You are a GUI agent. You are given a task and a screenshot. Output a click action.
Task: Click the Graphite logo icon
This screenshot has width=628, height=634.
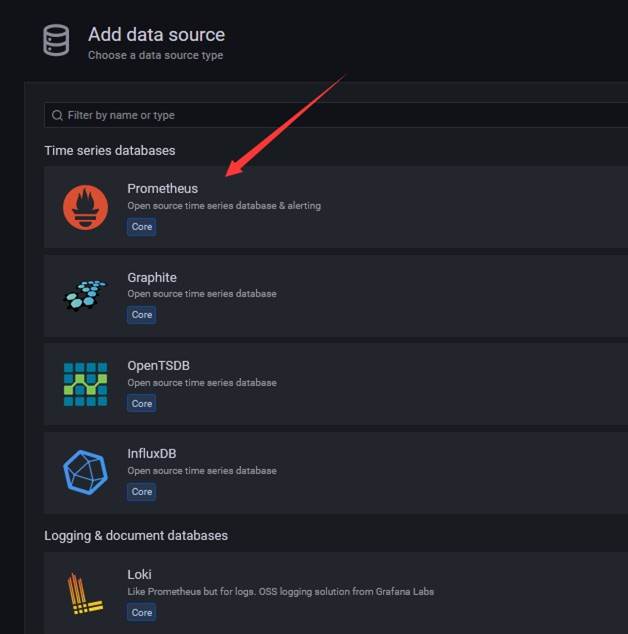pos(85,295)
